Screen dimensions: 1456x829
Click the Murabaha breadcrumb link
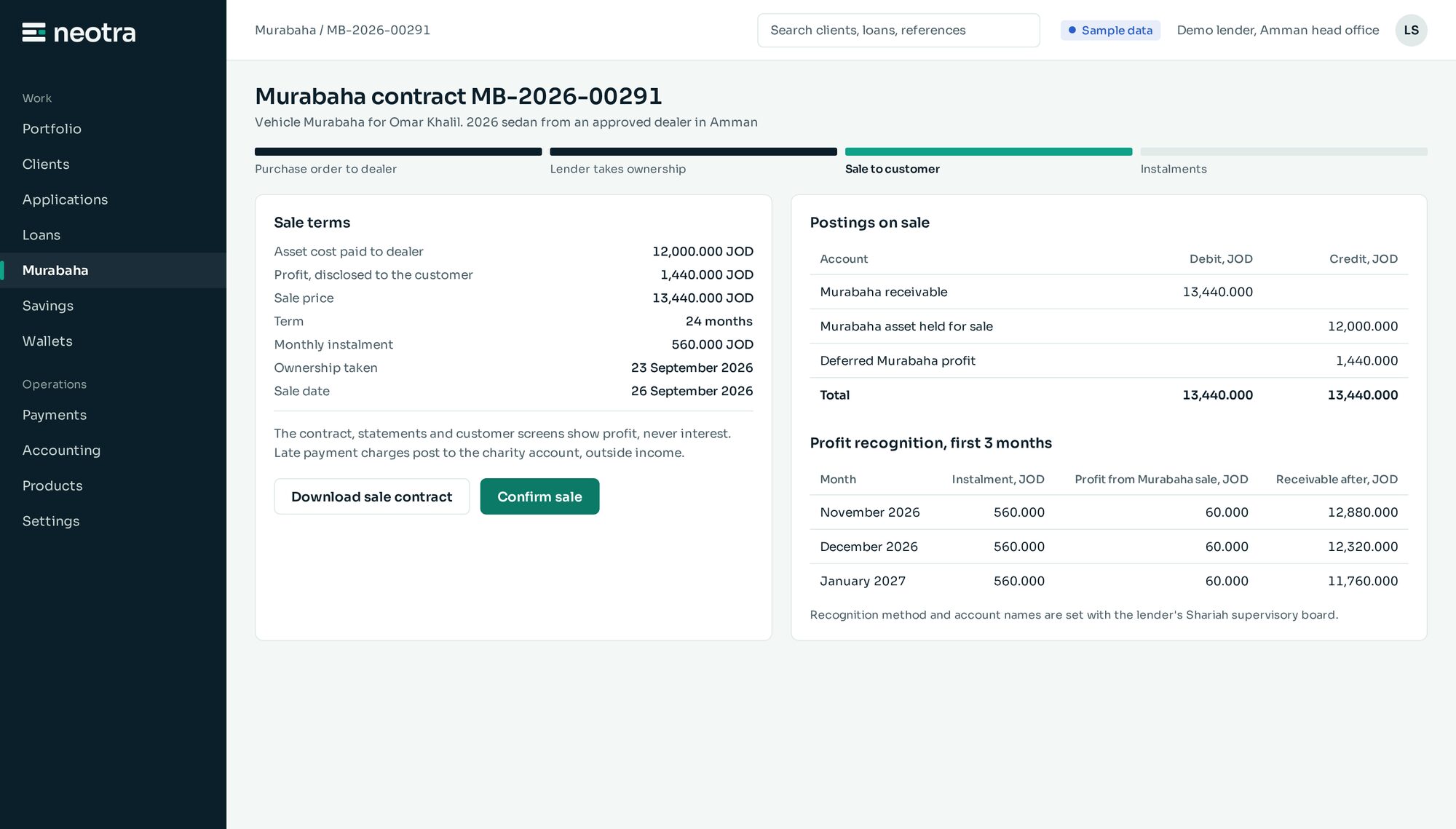click(285, 30)
